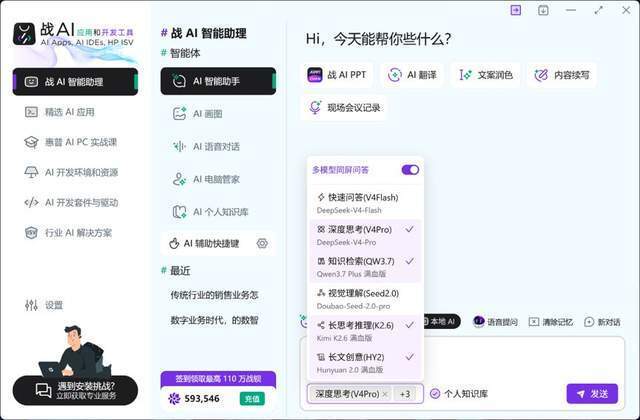This screenshot has width=640, height=420.
Task: Start a 新对话
Action: pyautogui.click(x=602, y=322)
